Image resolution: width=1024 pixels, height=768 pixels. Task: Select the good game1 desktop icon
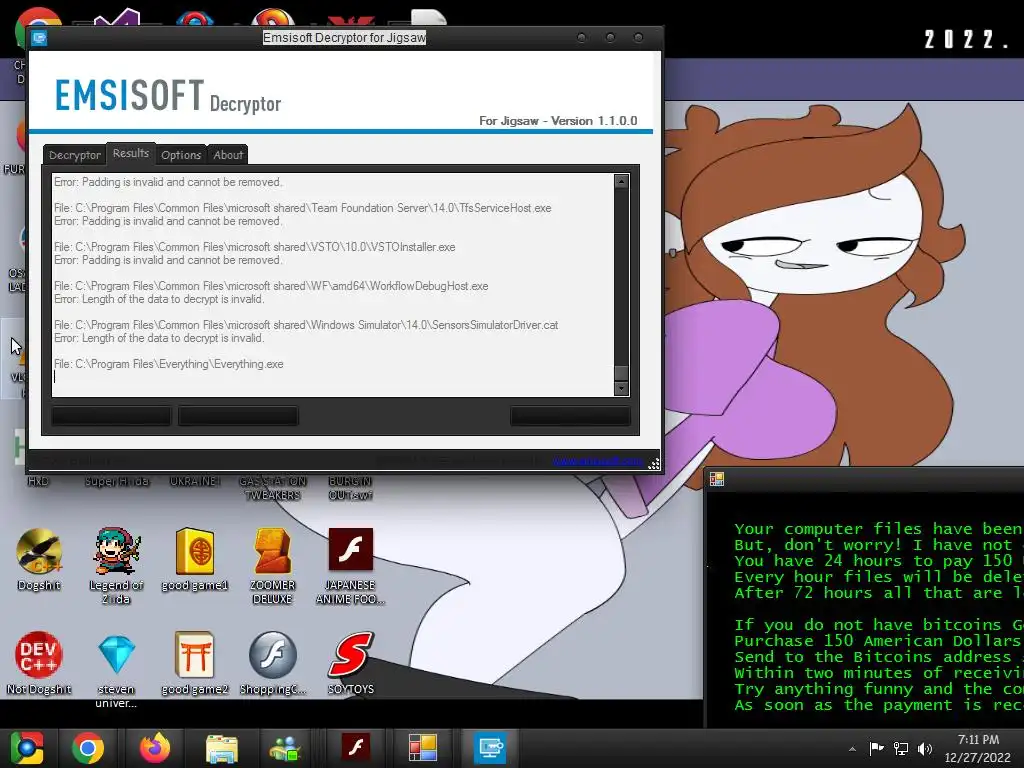pyautogui.click(x=195, y=559)
